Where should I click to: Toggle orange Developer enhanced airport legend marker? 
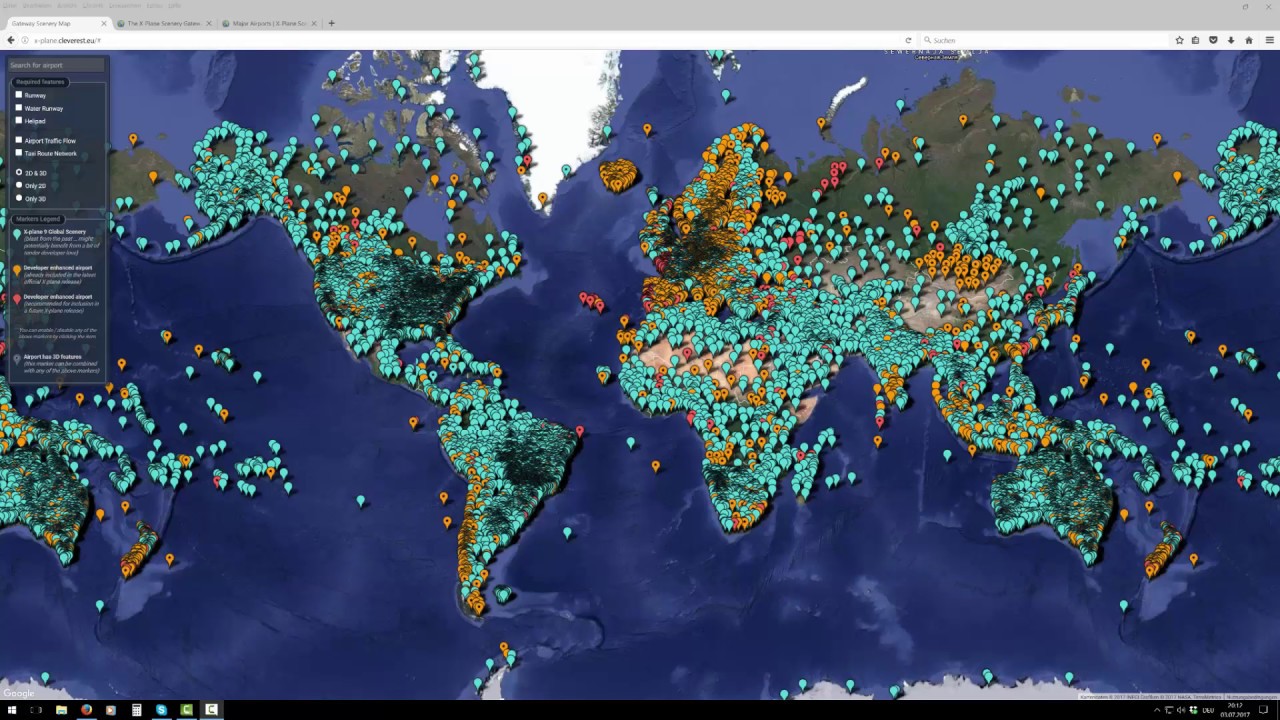coord(17,270)
